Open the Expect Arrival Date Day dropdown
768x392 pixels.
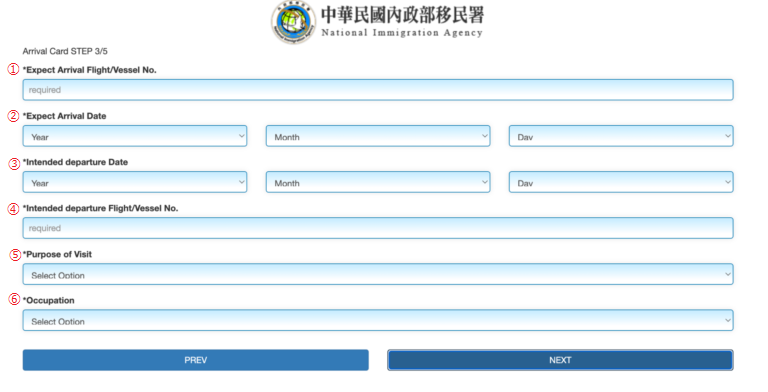click(x=621, y=136)
